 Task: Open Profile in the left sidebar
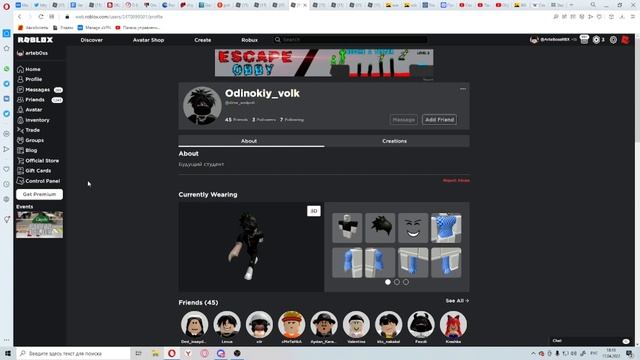29,79
